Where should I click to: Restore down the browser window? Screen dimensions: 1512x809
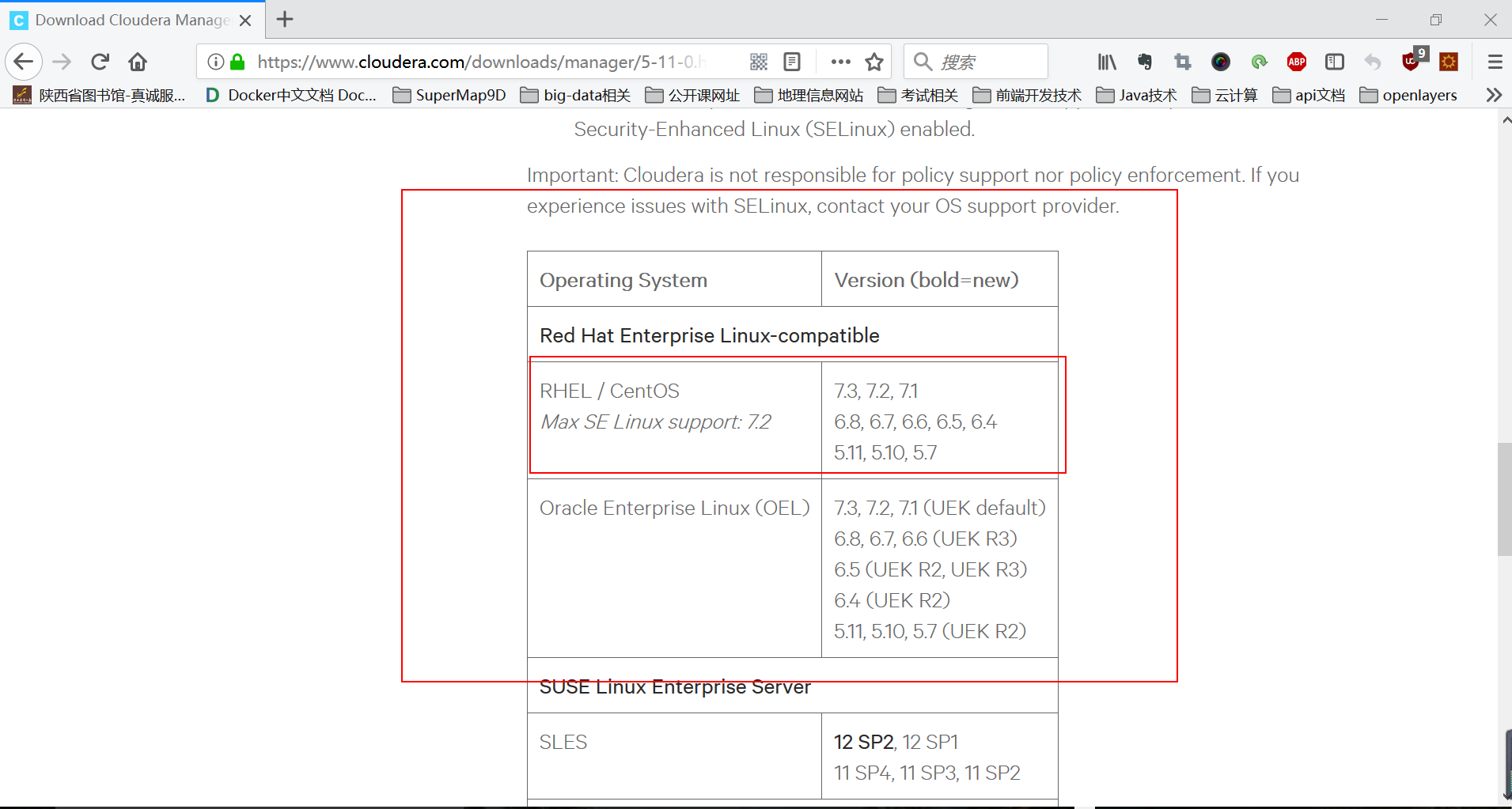point(1436,20)
